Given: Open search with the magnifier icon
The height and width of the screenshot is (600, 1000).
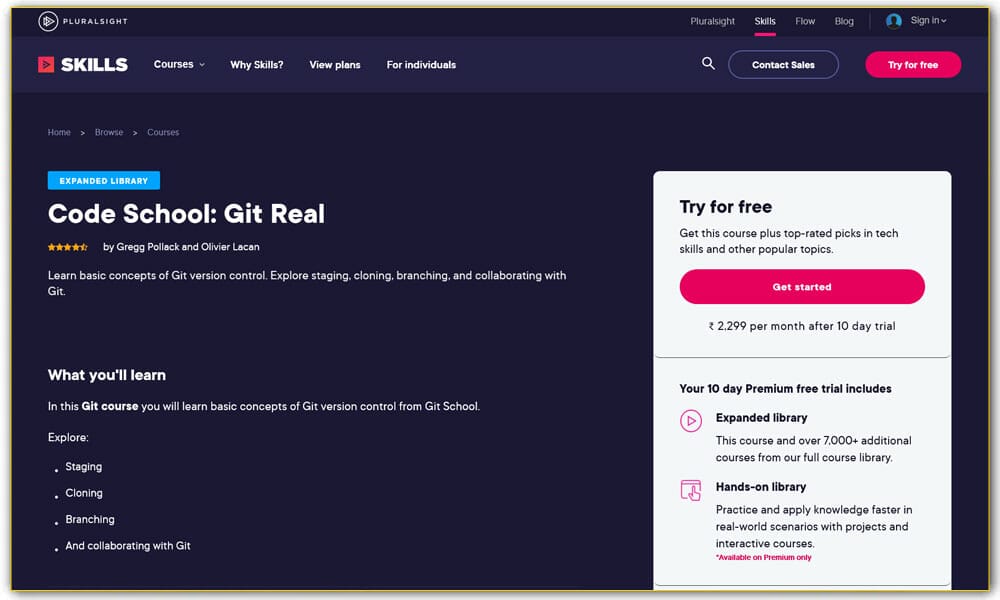Looking at the screenshot, I should 708,64.
